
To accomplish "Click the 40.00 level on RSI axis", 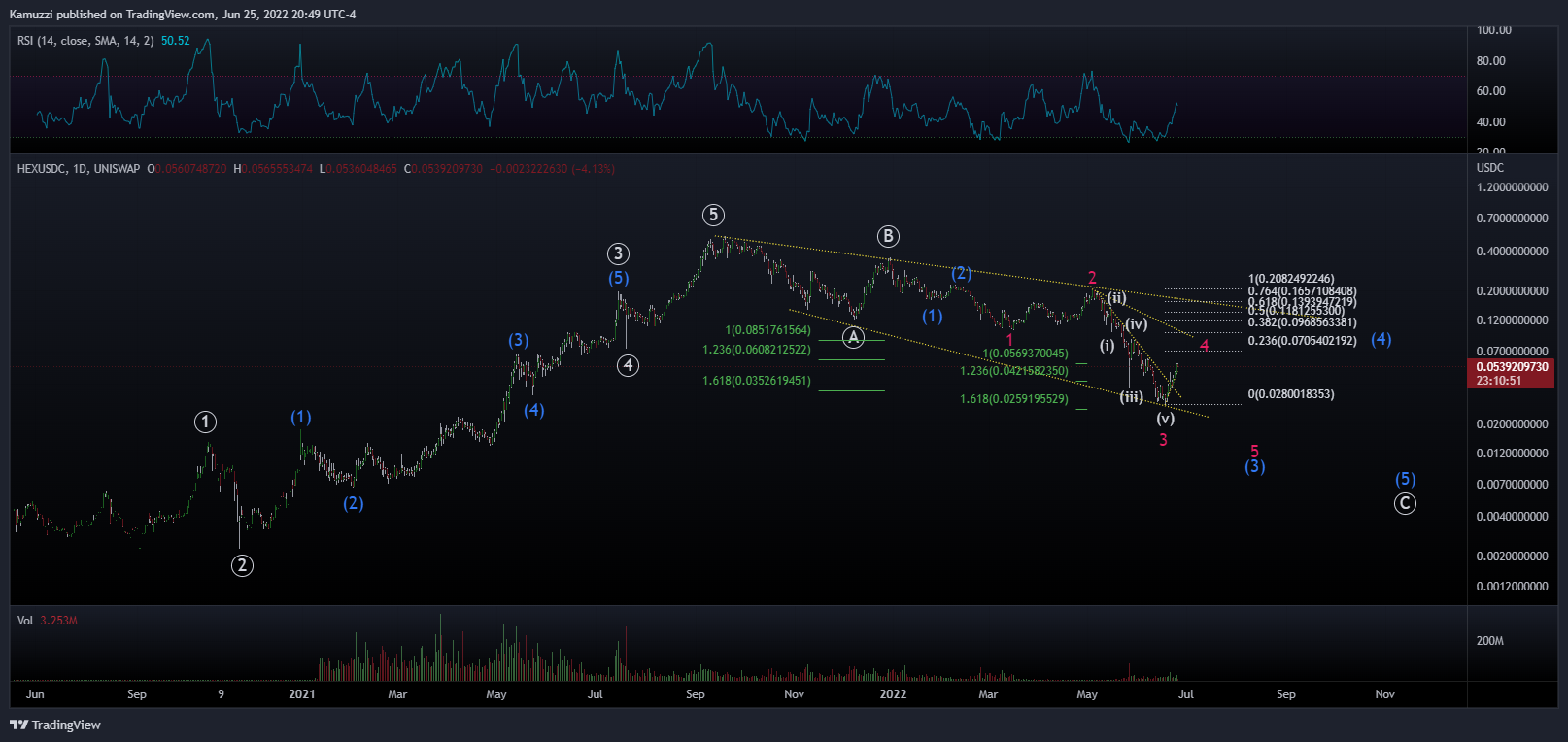I will (x=1490, y=122).
